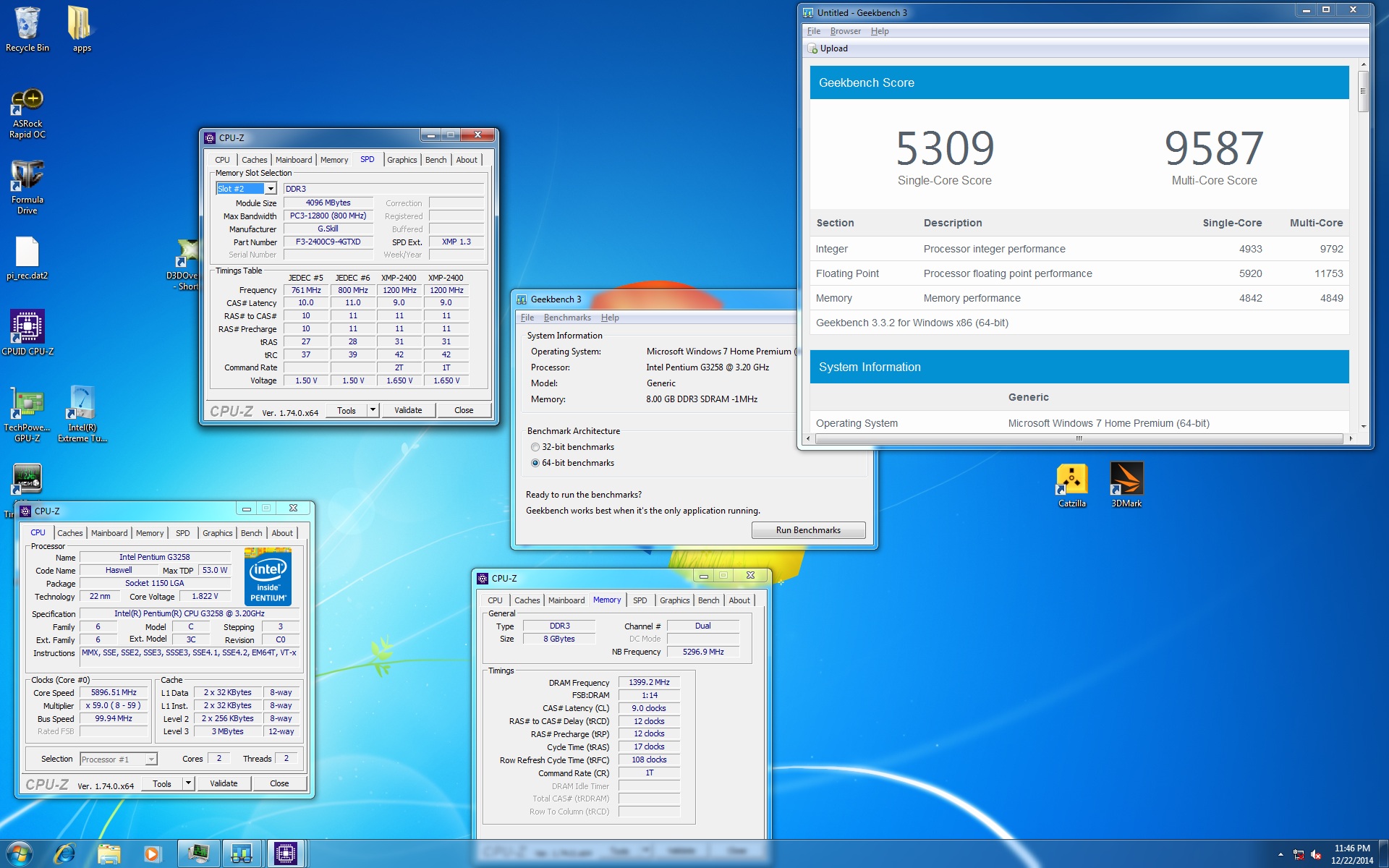Click Multiplier value x 59.0 (8 - 59)
The height and width of the screenshot is (868, 1389).
(x=114, y=706)
